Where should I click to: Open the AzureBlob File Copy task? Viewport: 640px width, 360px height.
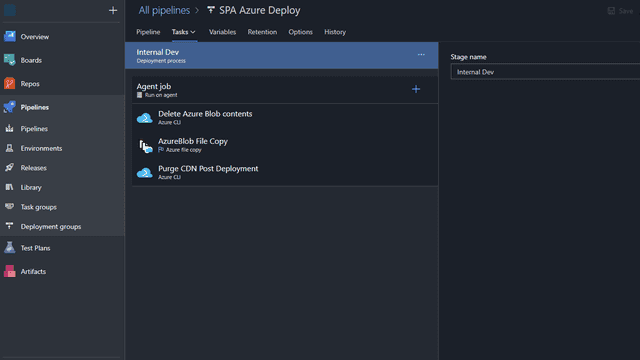[x=285, y=145]
